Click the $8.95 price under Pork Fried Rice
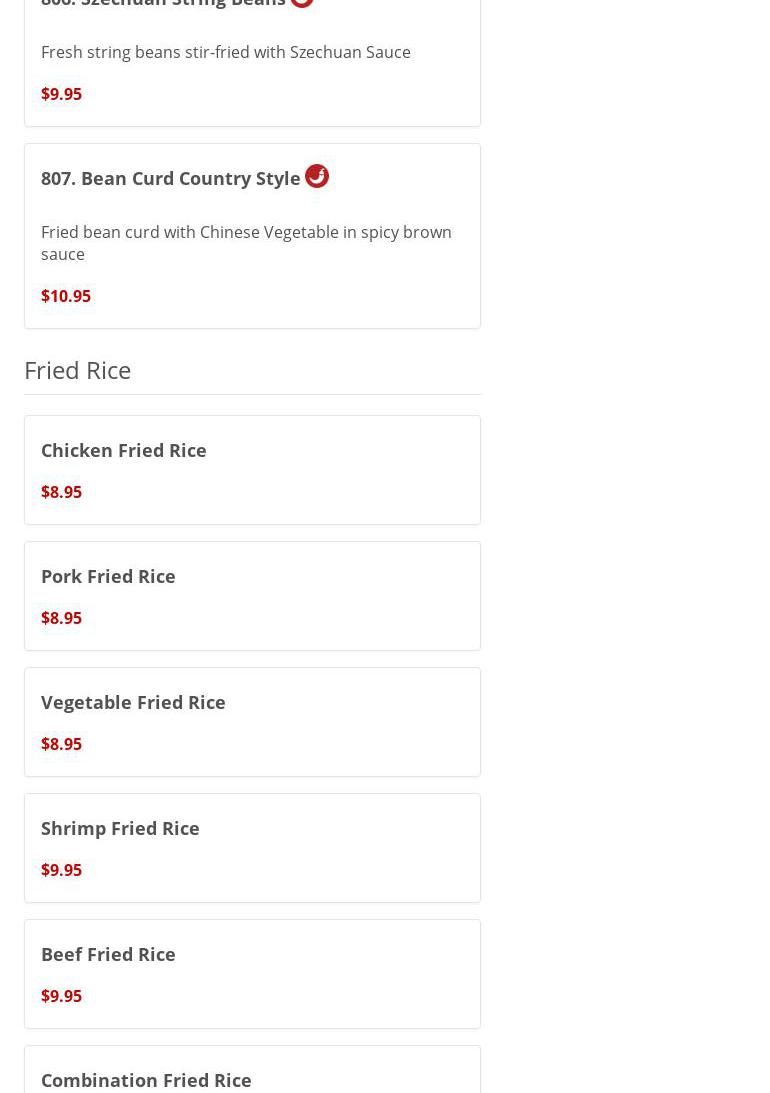The image size is (770, 1093). [x=61, y=618]
